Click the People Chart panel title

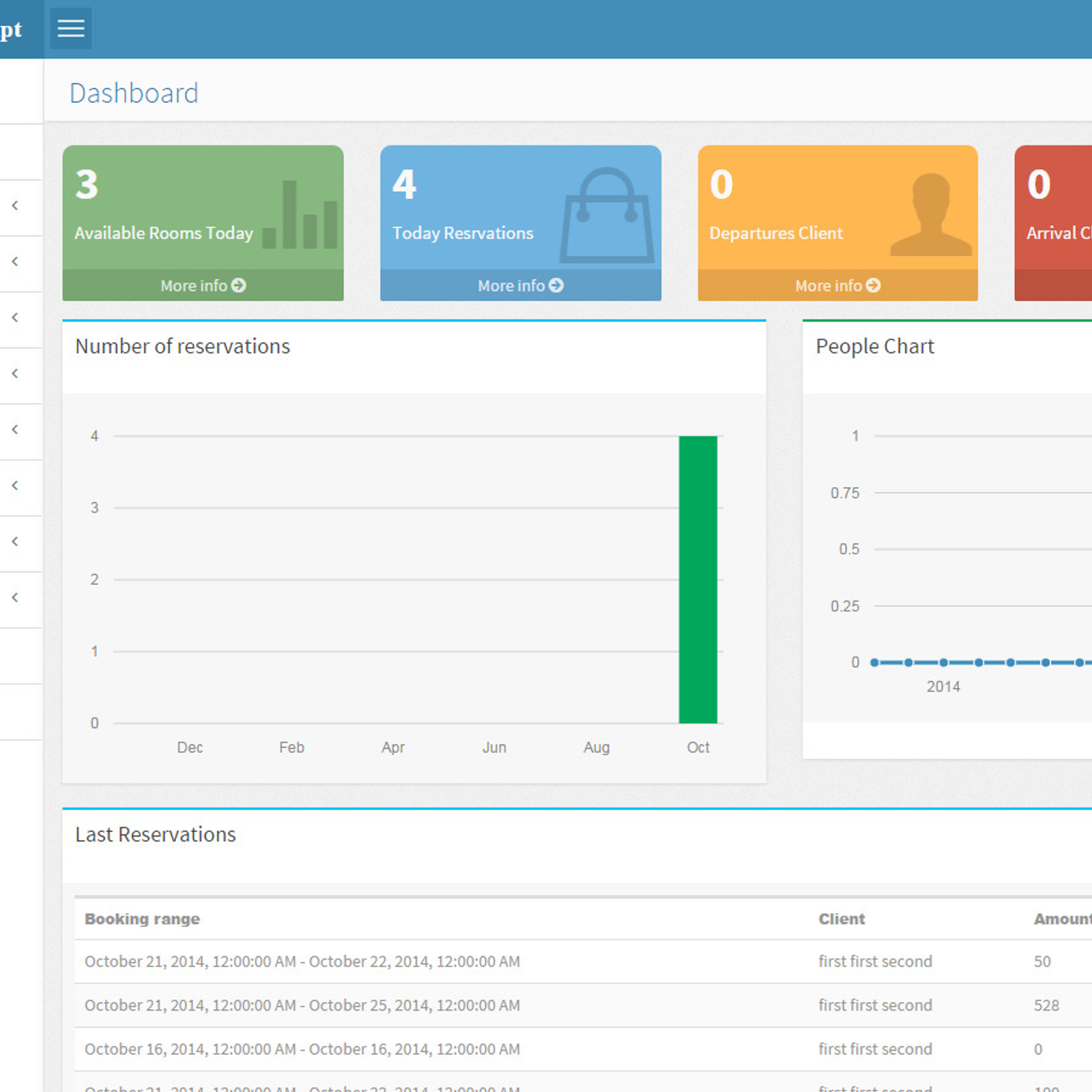875,347
